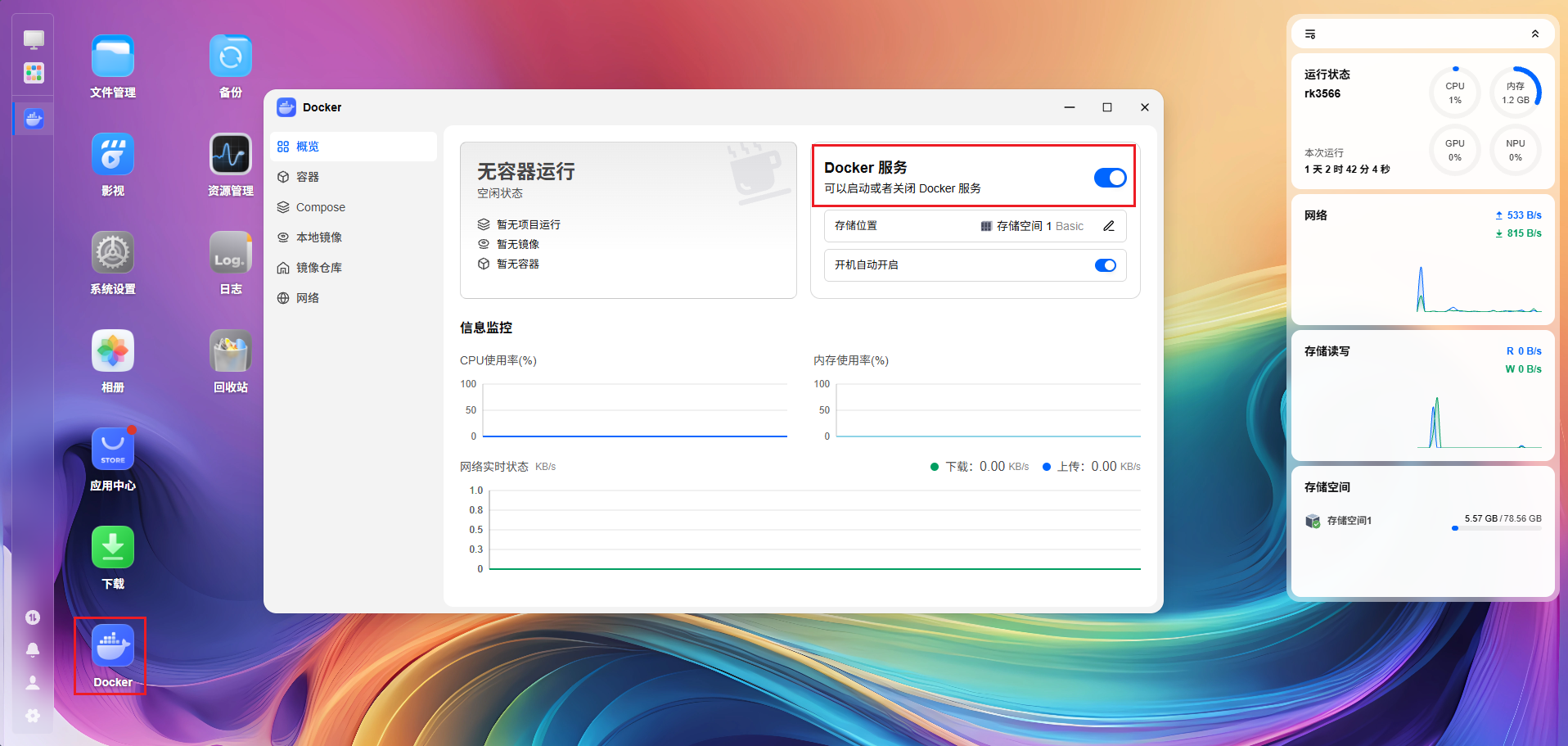Image resolution: width=1568 pixels, height=746 pixels.
Task: Launch the 相册 photo album app
Action: pos(113,351)
